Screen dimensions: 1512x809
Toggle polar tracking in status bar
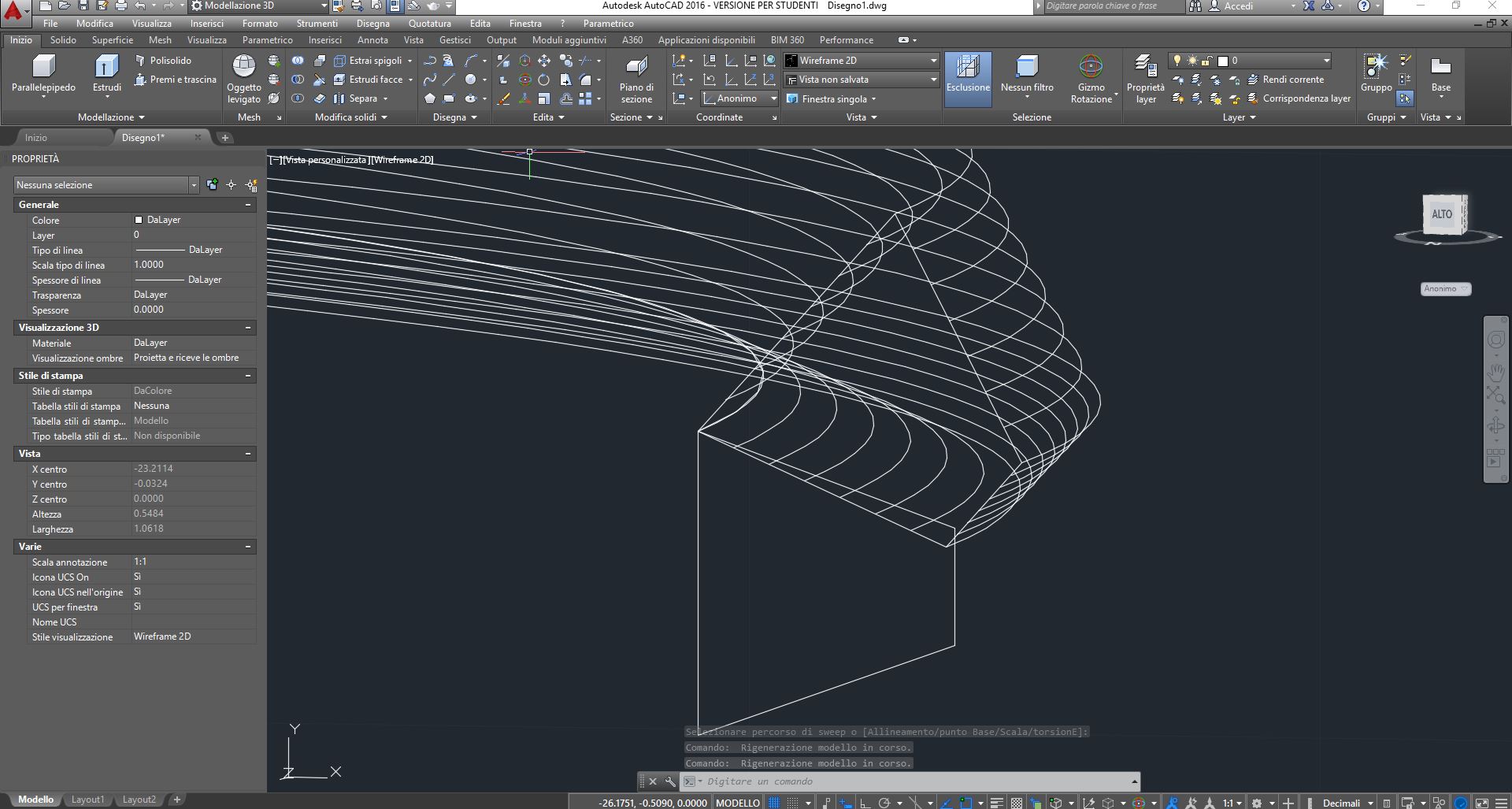click(884, 803)
